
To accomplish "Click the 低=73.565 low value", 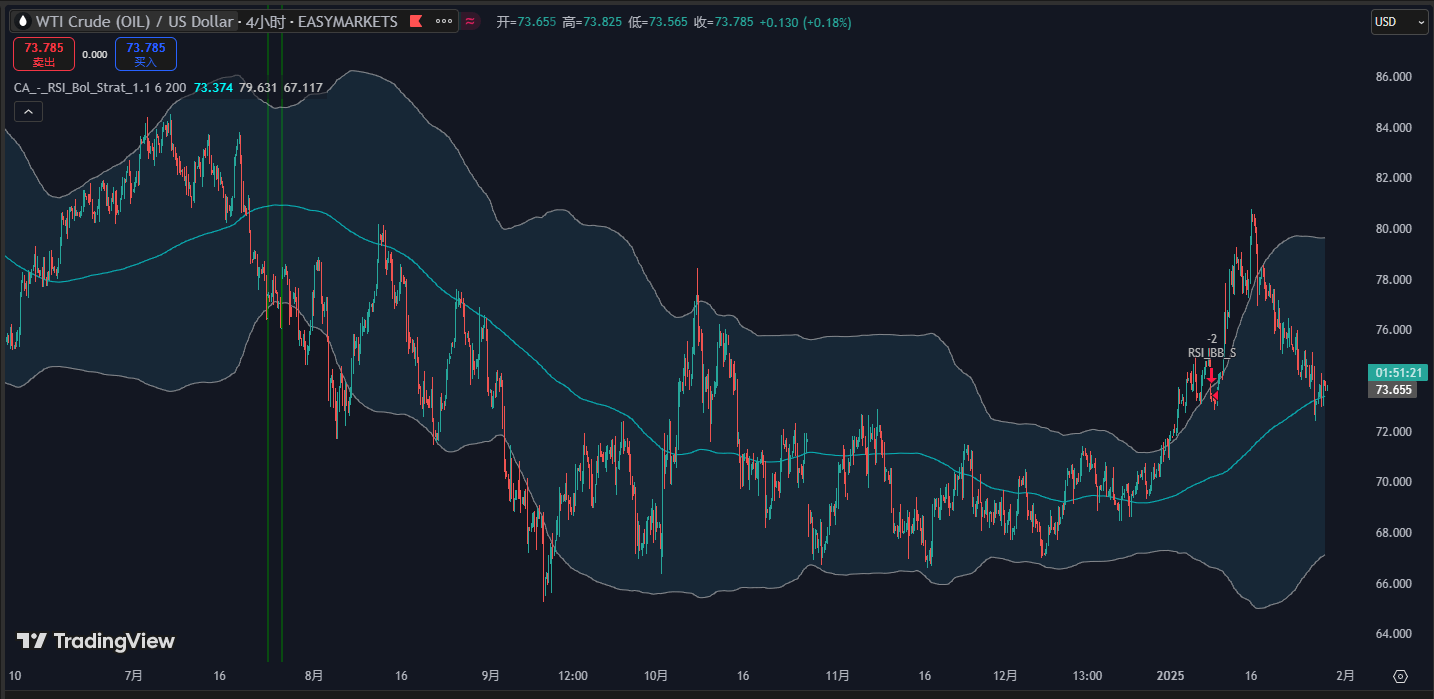I will (658, 22).
